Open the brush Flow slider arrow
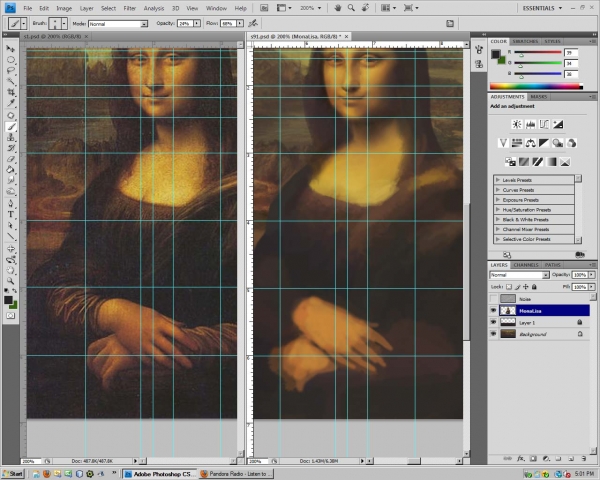600x480 pixels. 240,24
